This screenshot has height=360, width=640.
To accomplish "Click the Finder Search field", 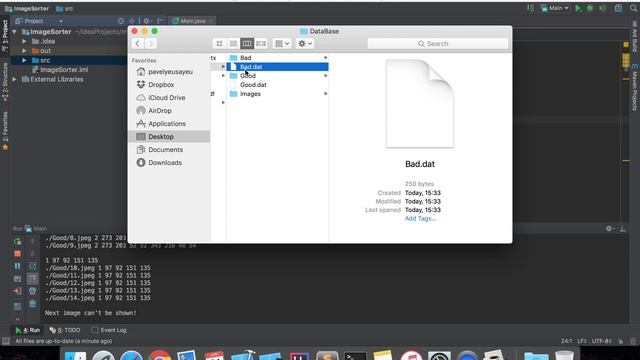I will (x=438, y=44).
